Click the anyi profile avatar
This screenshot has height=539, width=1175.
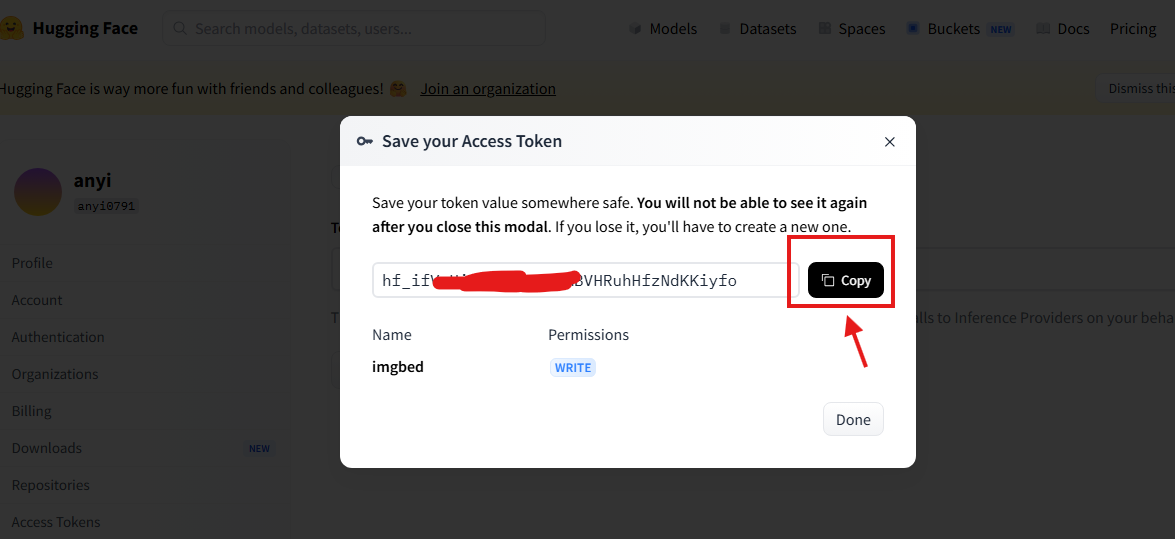click(x=37, y=192)
